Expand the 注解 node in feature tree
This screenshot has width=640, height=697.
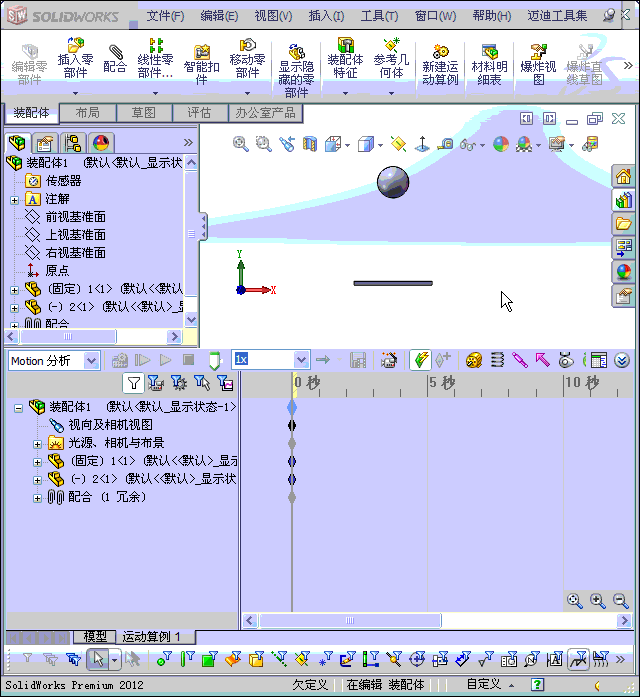pyautogui.click(x=14, y=200)
